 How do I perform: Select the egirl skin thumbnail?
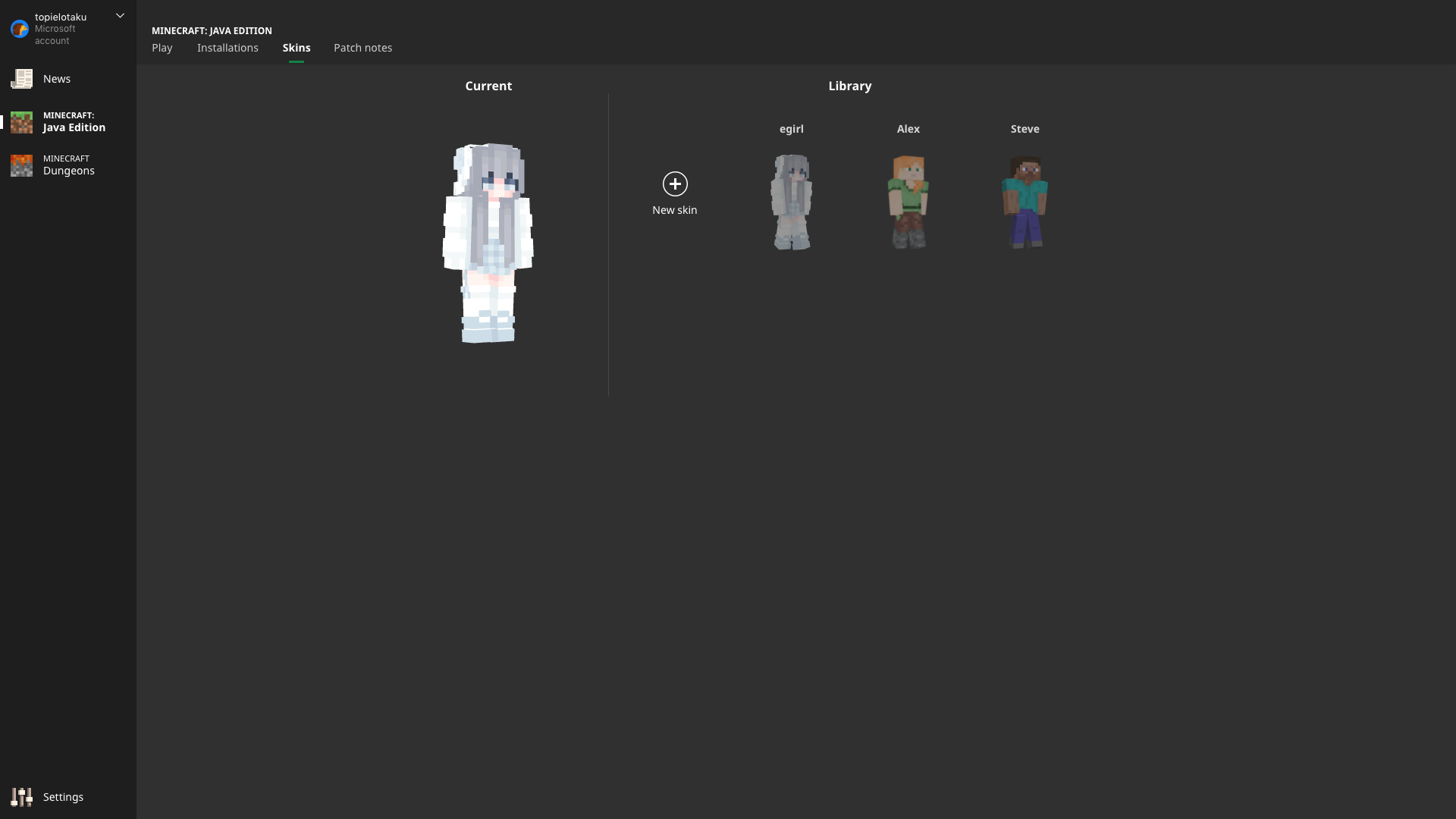click(792, 202)
